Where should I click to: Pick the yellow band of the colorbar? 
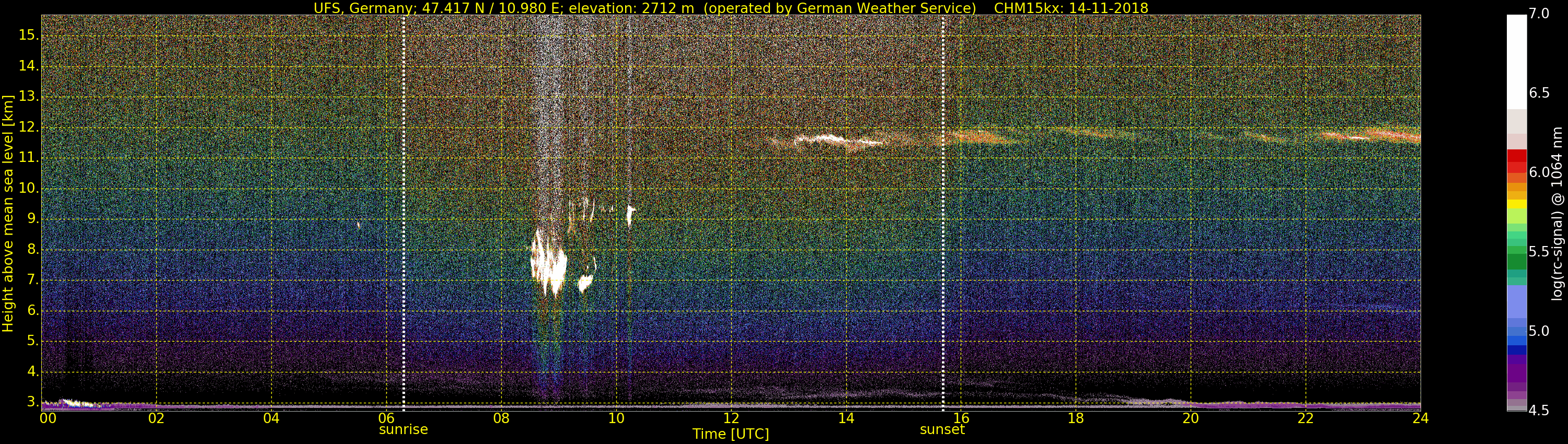pos(1516,204)
